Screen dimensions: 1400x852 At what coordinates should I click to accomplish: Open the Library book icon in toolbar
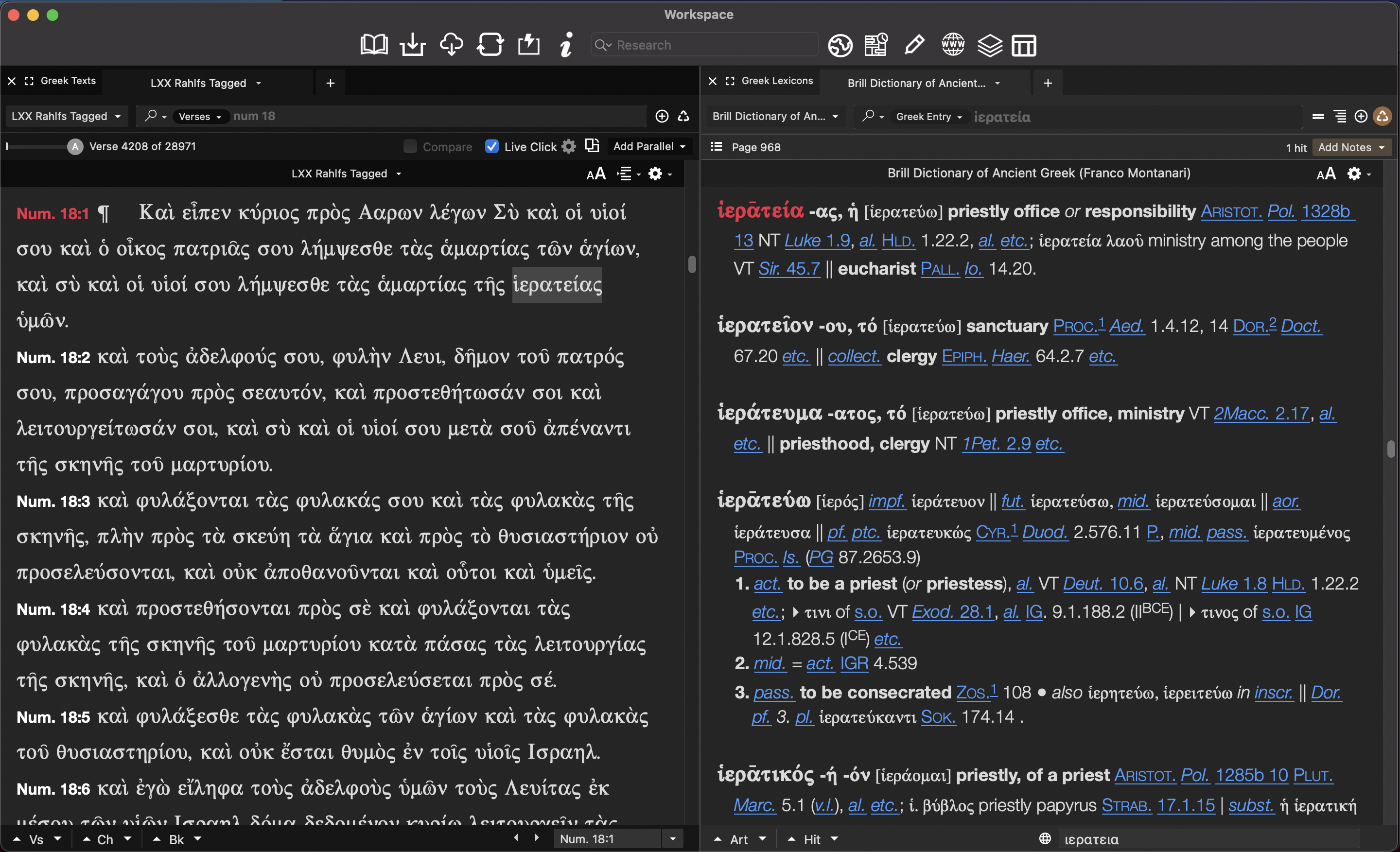374,45
